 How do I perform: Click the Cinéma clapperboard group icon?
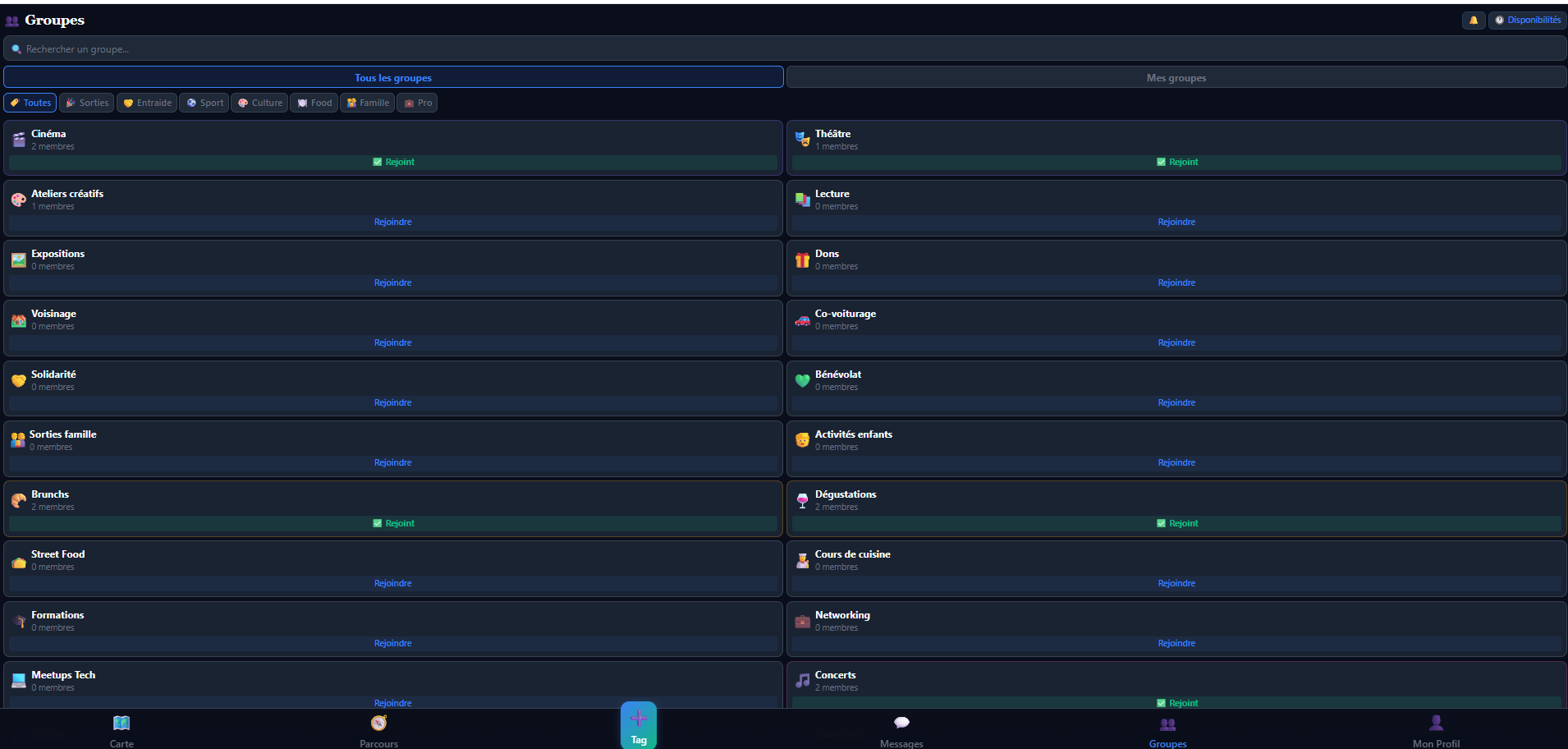click(x=19, y=140)
